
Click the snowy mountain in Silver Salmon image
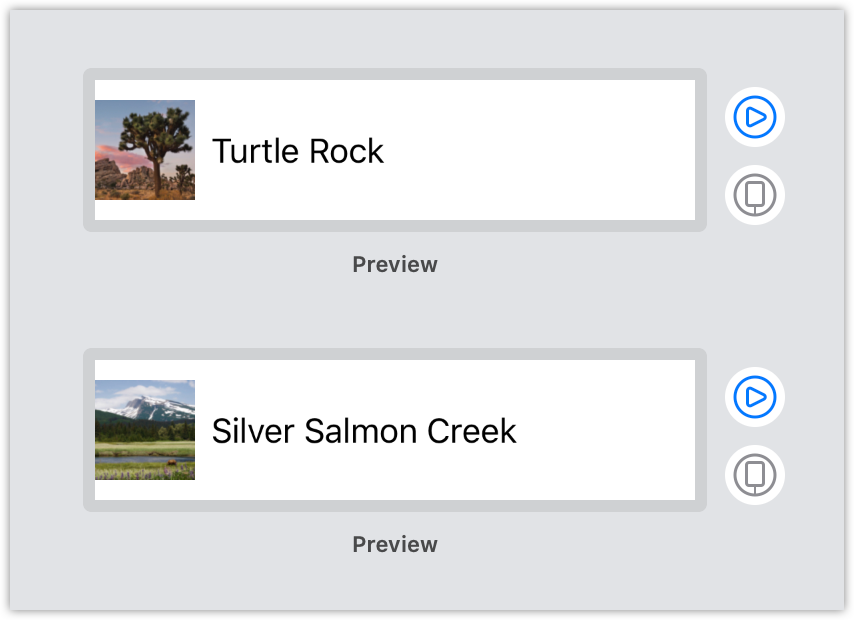(150, 405)
